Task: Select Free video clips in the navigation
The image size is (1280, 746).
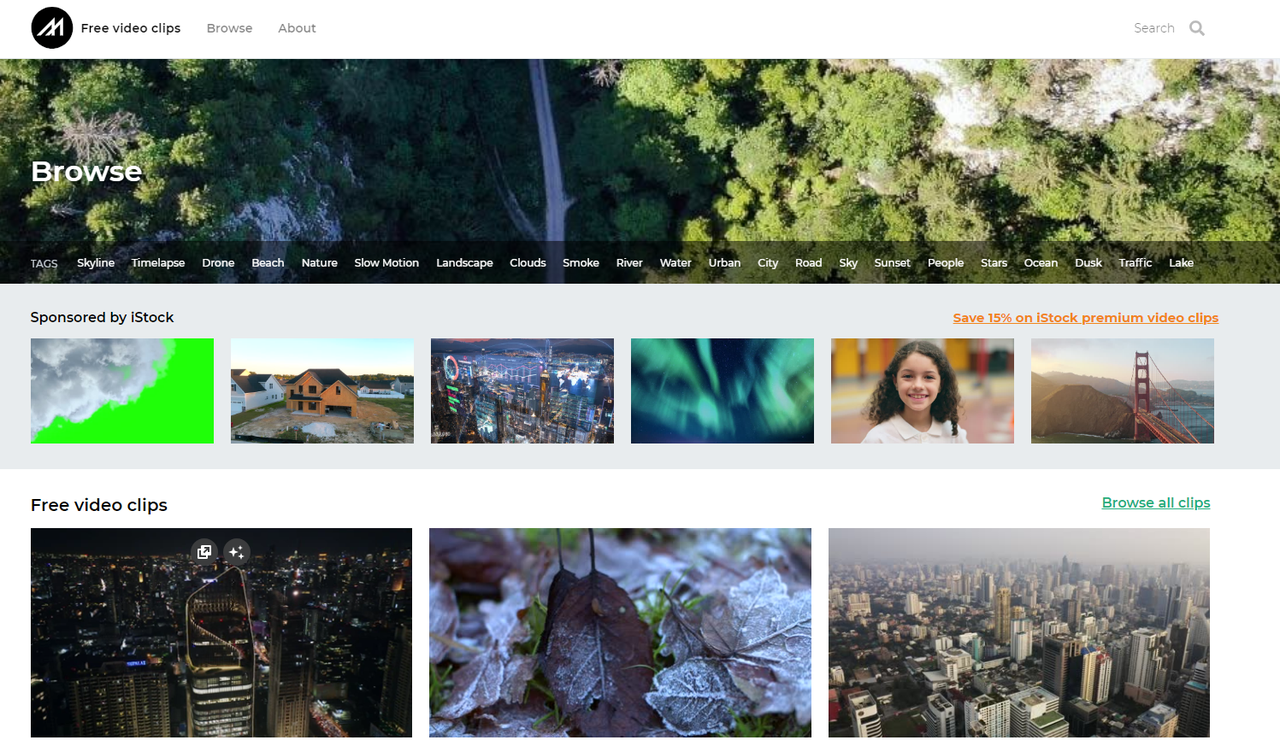Action: tap(130, 28)
